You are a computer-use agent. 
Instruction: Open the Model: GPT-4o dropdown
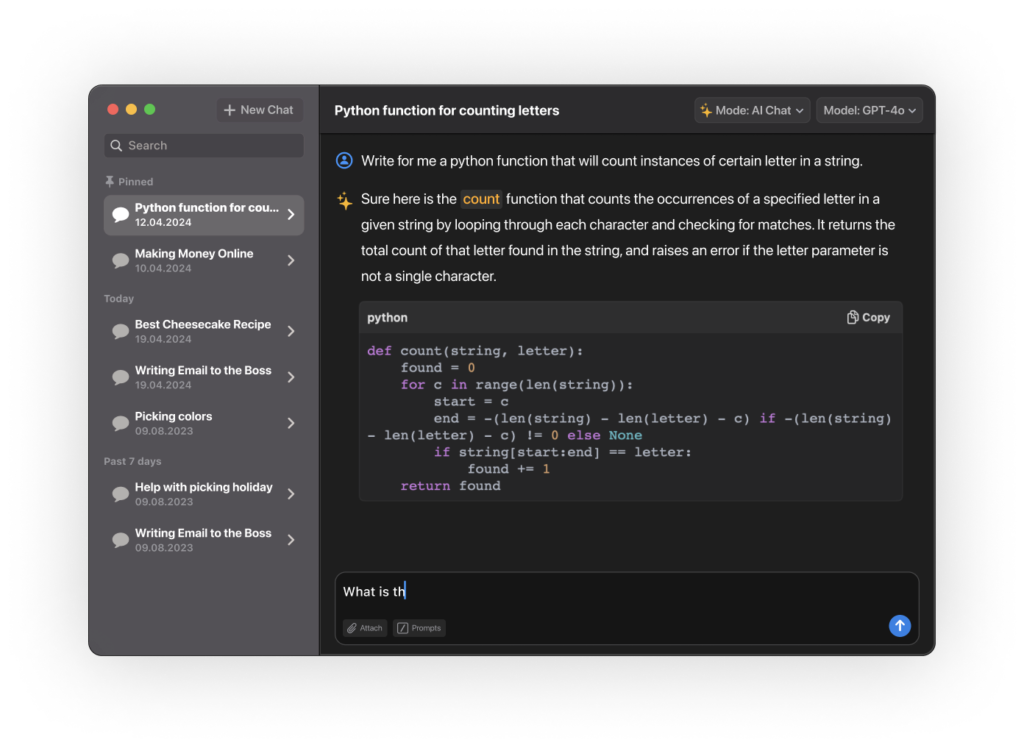tap(869, 110)
